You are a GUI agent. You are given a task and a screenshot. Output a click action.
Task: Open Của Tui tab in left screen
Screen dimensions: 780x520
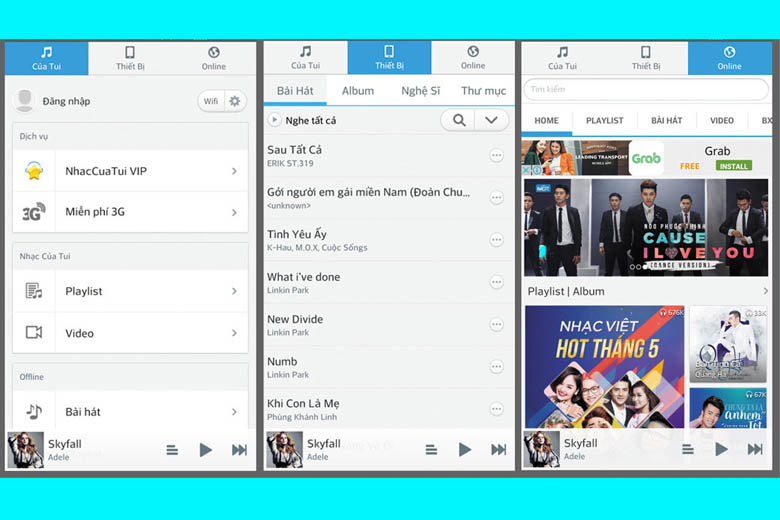pyautogui.click(x=46, y=58)
